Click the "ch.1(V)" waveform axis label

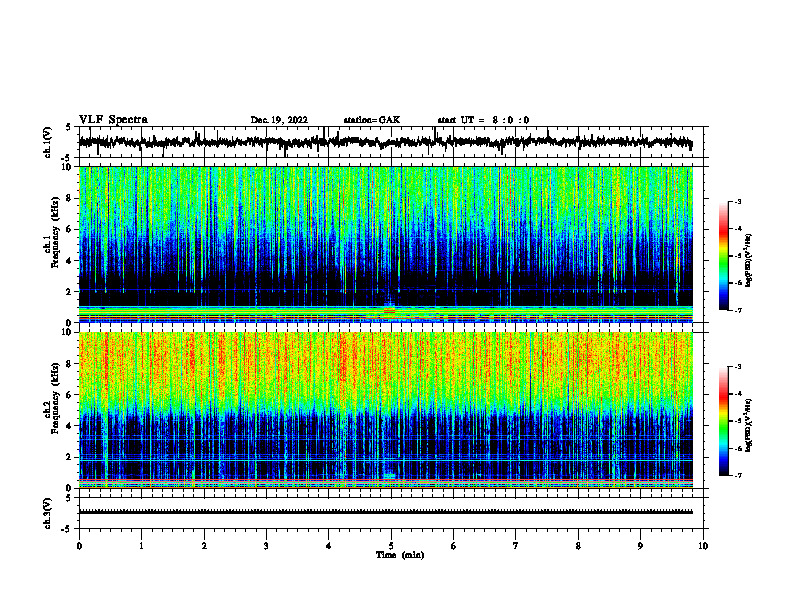pyautogui.click(x=48, y=142)
